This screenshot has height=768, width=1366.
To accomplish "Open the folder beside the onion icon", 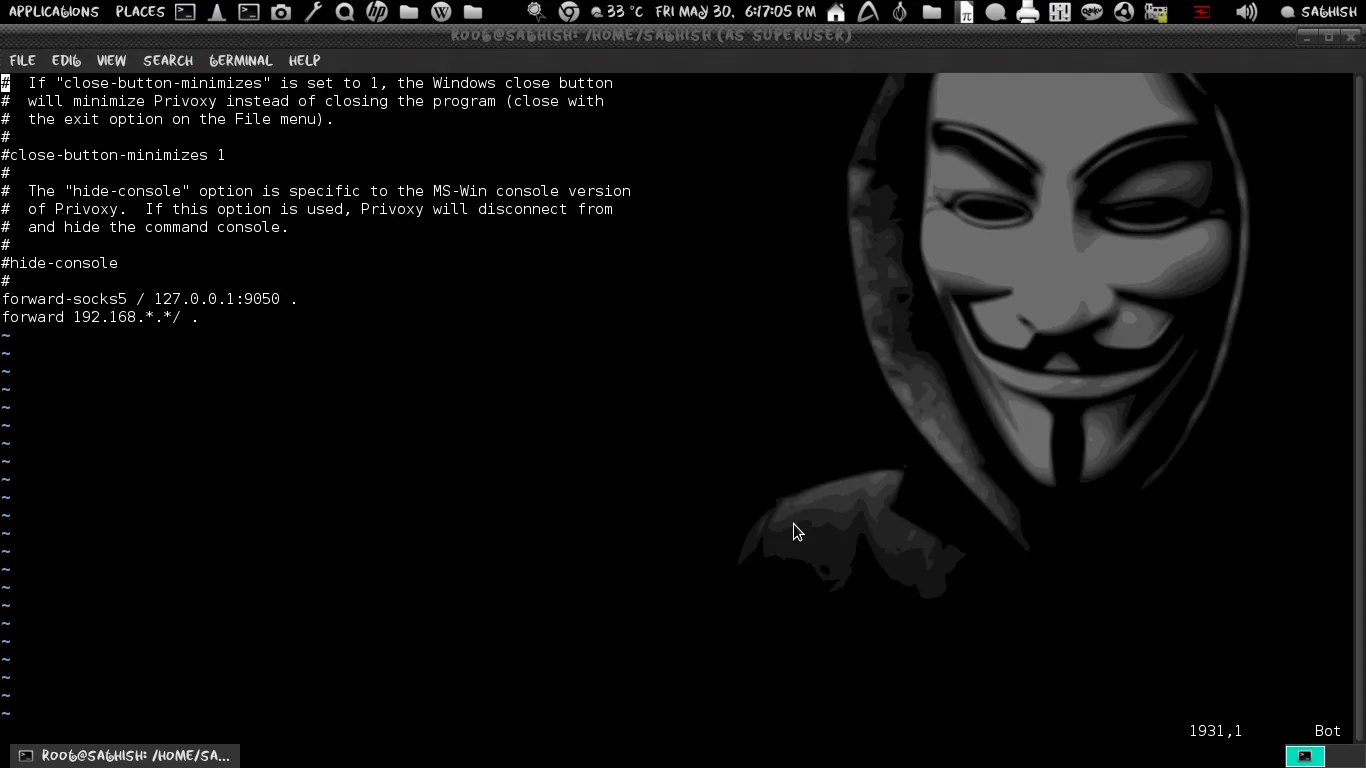I will (x=931, y=12).
